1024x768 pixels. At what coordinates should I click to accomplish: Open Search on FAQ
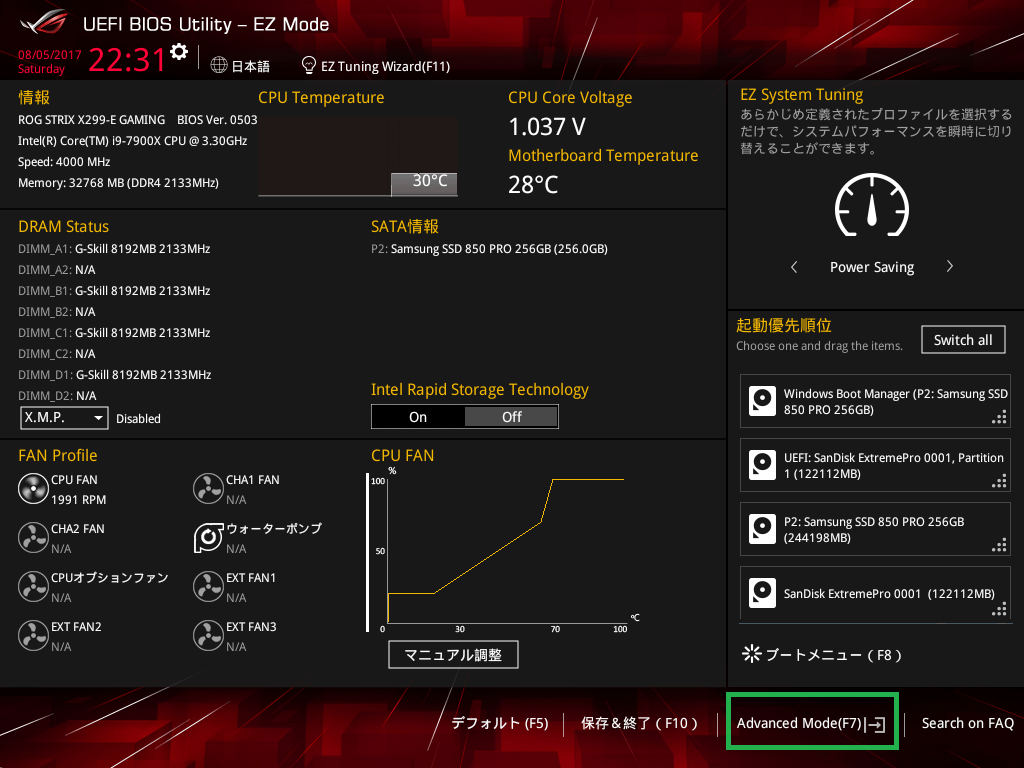967,723
